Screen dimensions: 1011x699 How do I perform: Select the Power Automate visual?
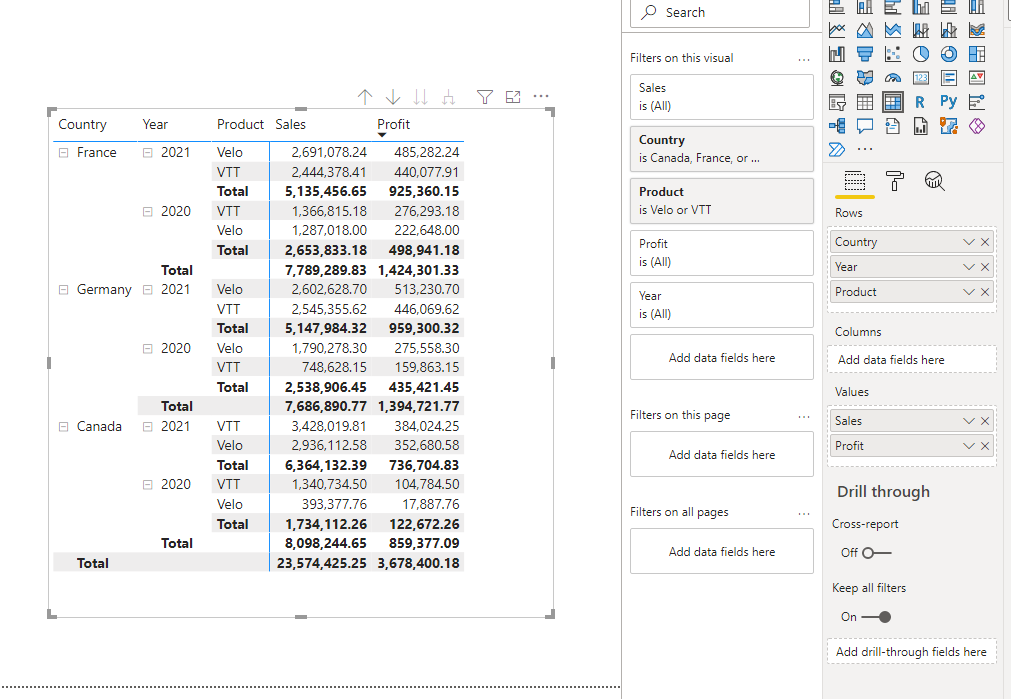click(837, 150)
